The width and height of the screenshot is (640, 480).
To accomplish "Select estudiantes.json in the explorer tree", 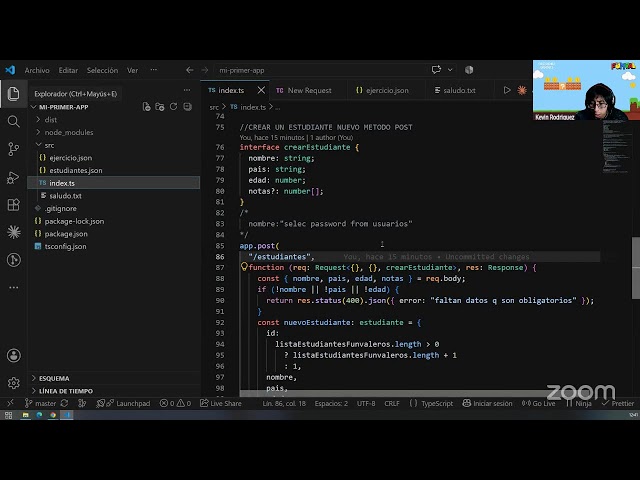I will [76, 170].
